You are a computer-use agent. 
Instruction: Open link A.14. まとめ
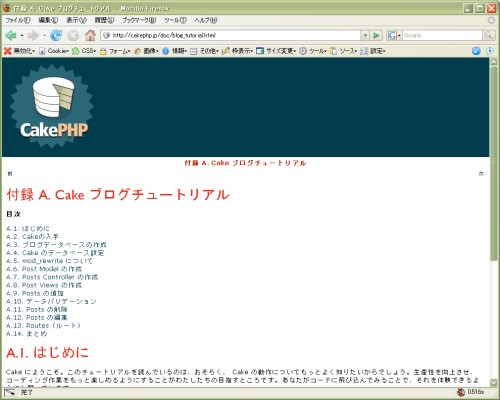pos(27,334)
